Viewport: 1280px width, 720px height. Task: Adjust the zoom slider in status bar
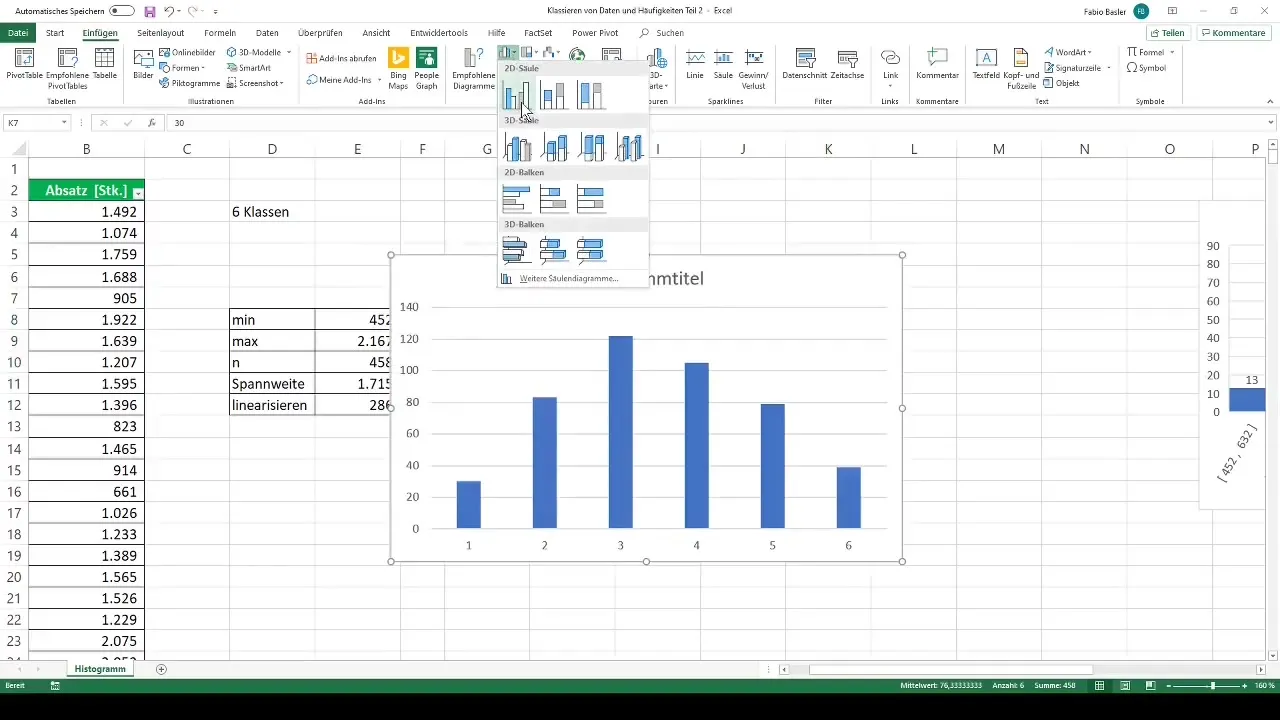[x=1213, y=686]
